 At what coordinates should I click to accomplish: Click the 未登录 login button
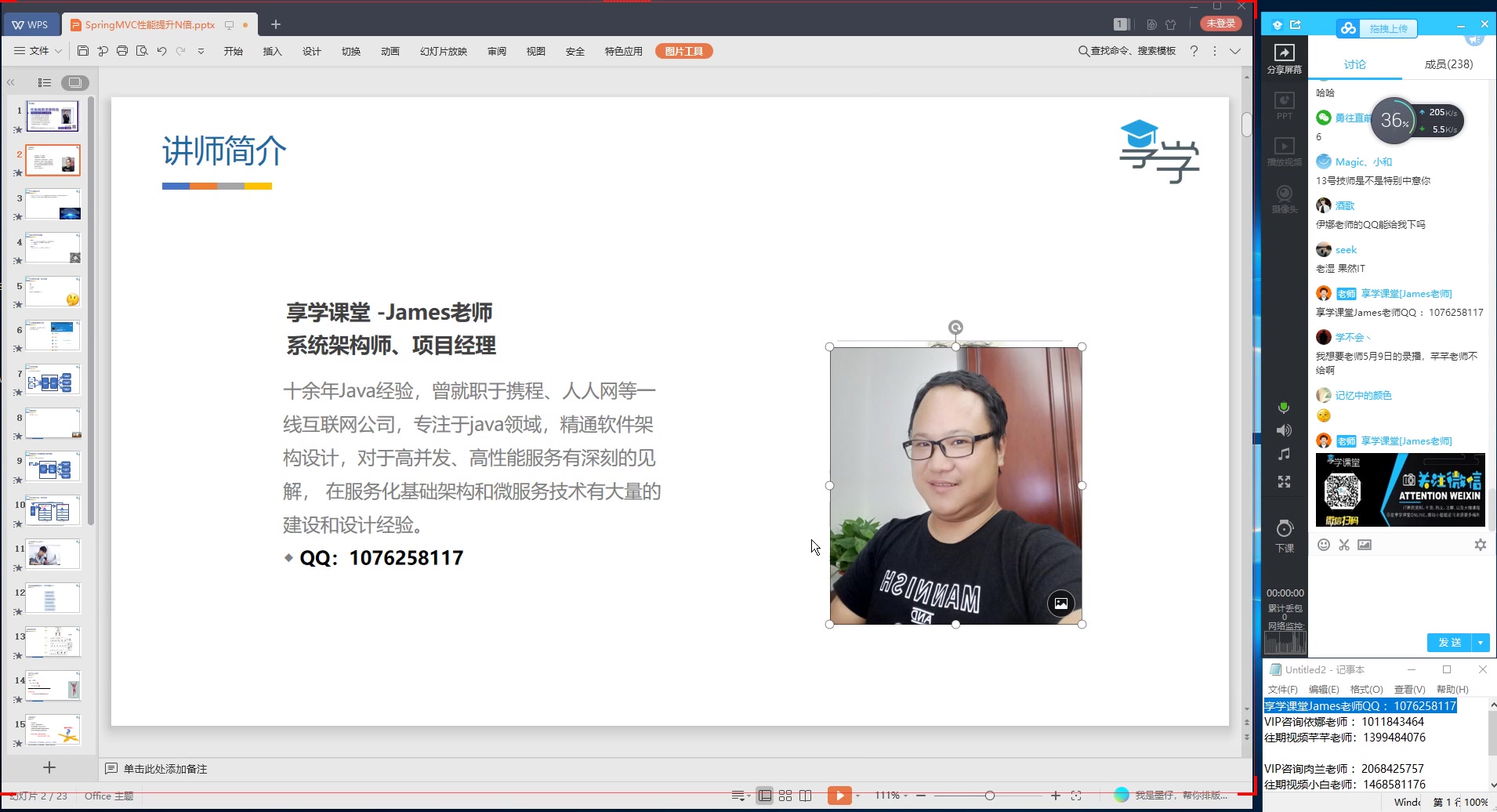click(x=1221, y=24)
